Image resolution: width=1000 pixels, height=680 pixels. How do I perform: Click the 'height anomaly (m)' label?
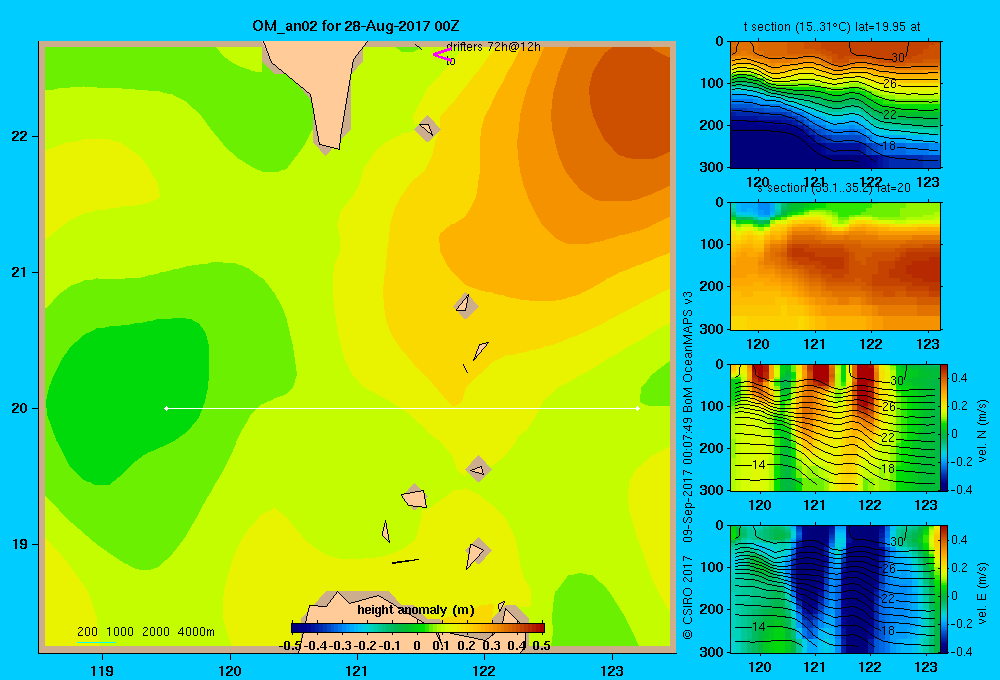click(416, 610)
